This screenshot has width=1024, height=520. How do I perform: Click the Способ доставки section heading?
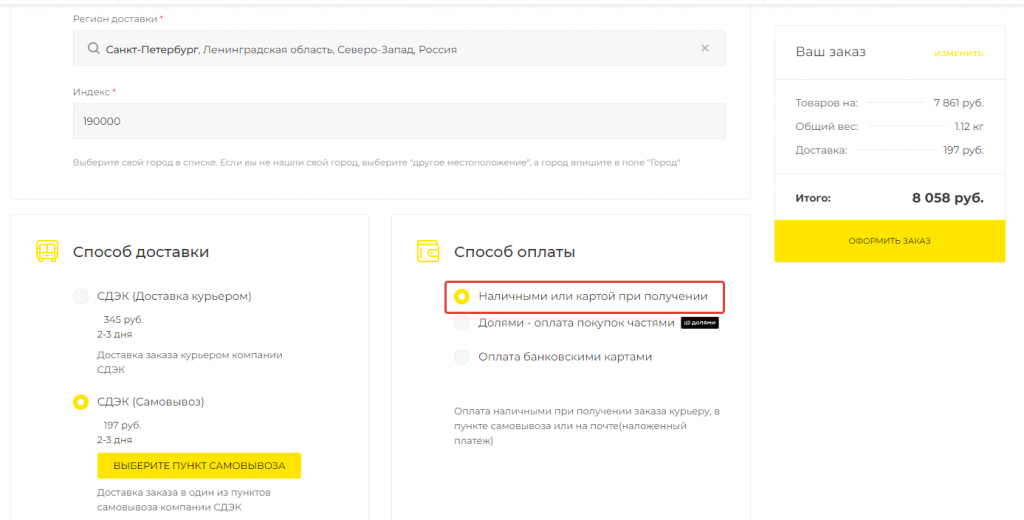[141, 252]
